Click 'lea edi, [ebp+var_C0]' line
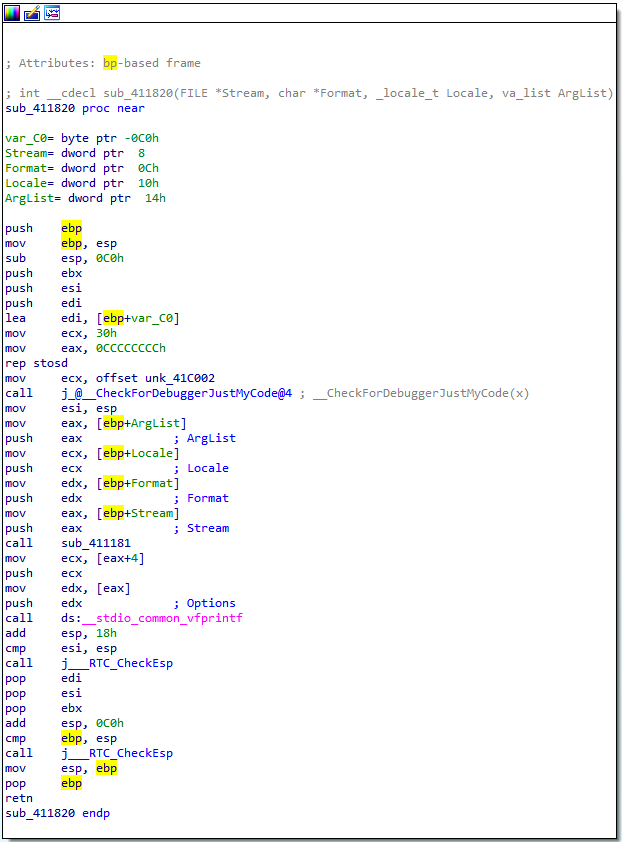Viewport: 622px width, 842px height. coord(92,318)
